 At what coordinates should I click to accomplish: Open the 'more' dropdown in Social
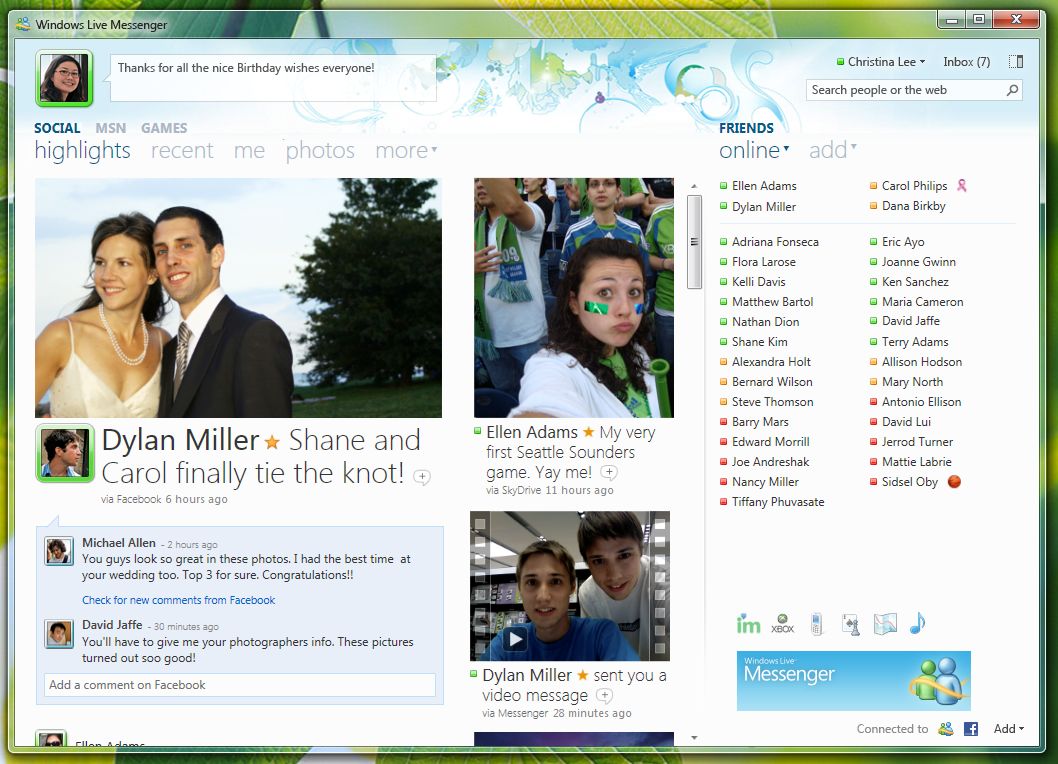click(x=406, y=151)
